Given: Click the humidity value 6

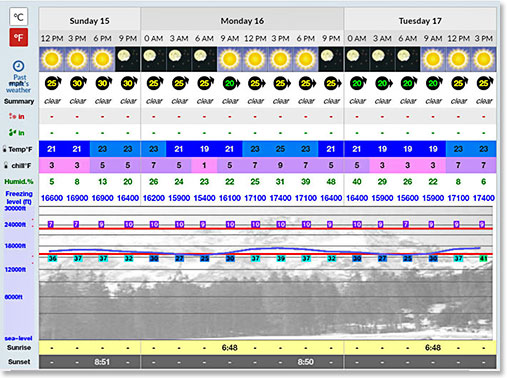Looking at the screenshot, I should (x=484, y=182).
